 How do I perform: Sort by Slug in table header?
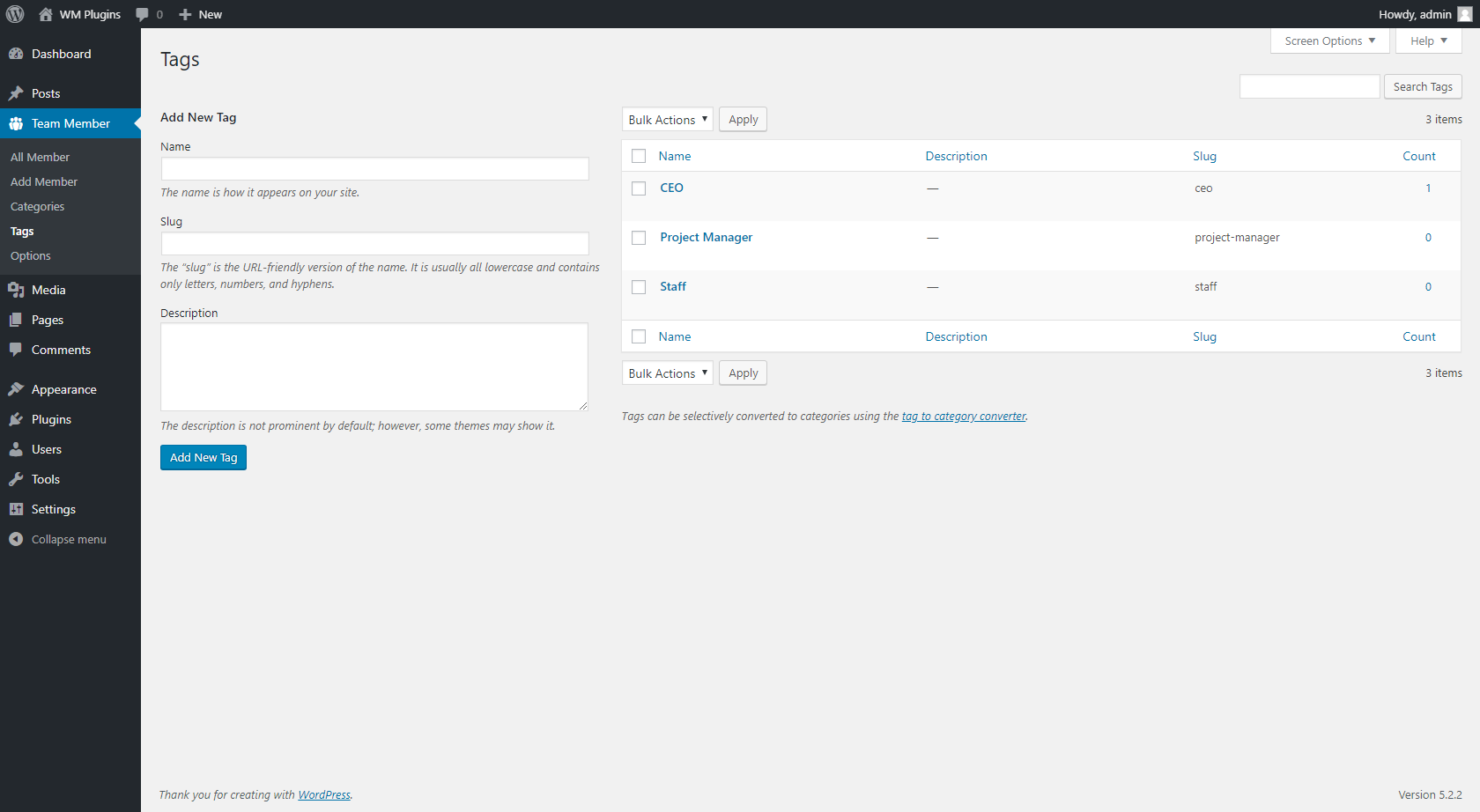[1204, 156]
